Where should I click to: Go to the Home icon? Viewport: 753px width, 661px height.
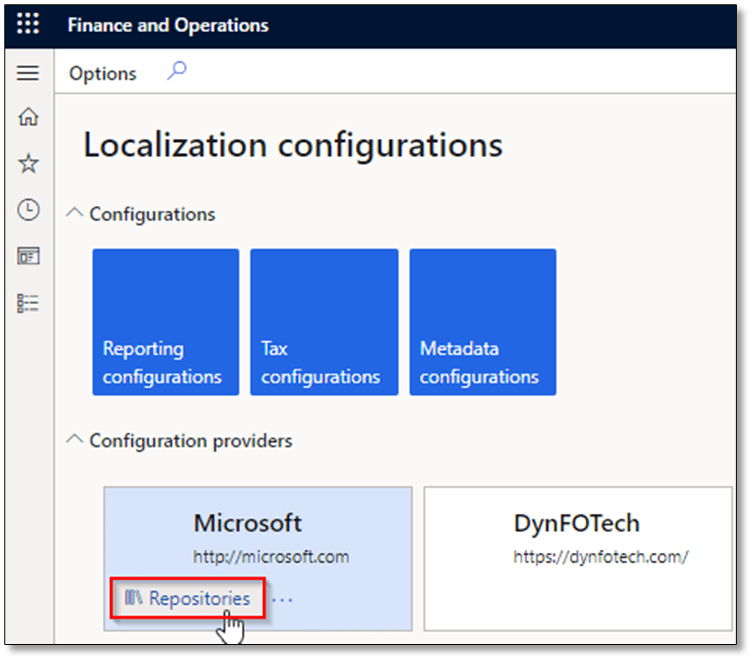click(x=28, y=117)
